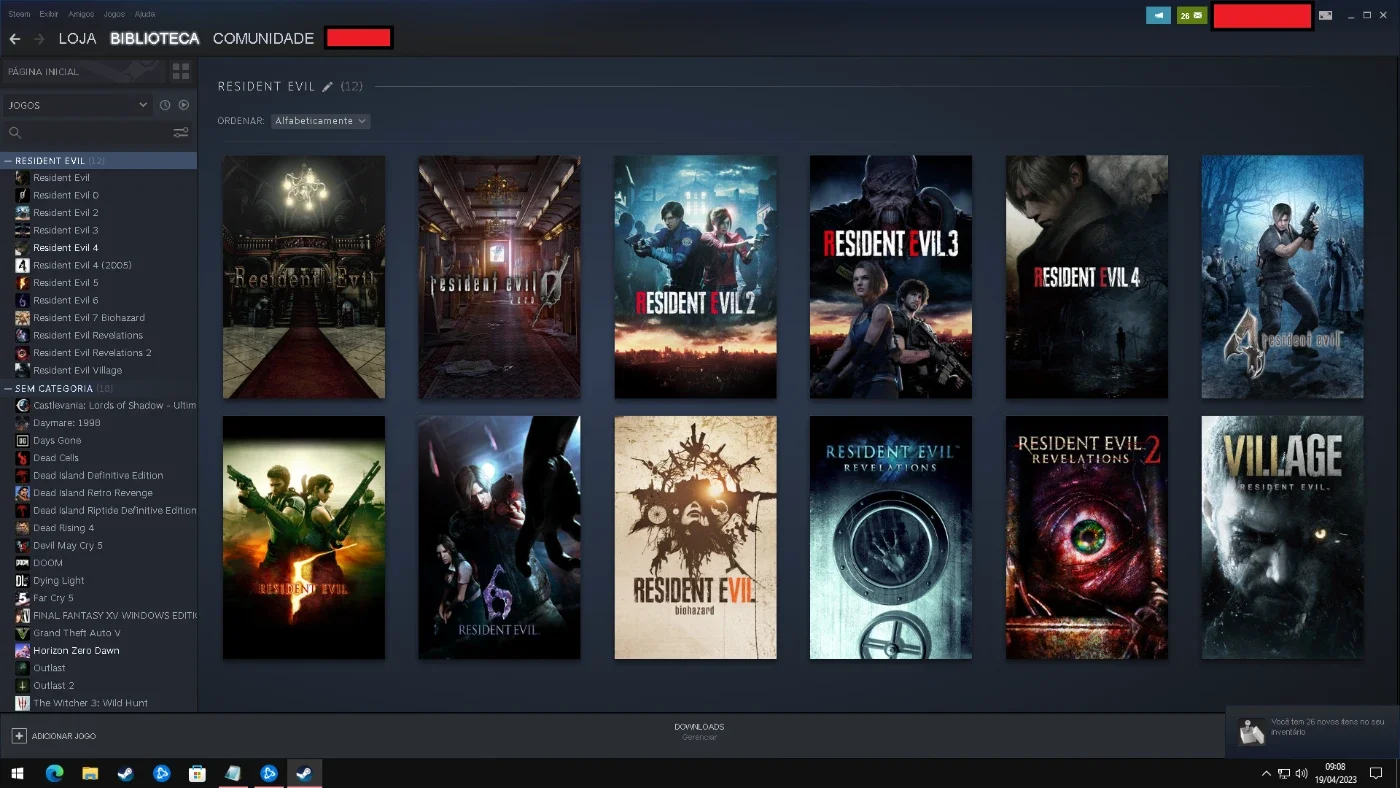Click the magnifier search icon
This screenshot has height=788, width=1400.
coord(15,132)
